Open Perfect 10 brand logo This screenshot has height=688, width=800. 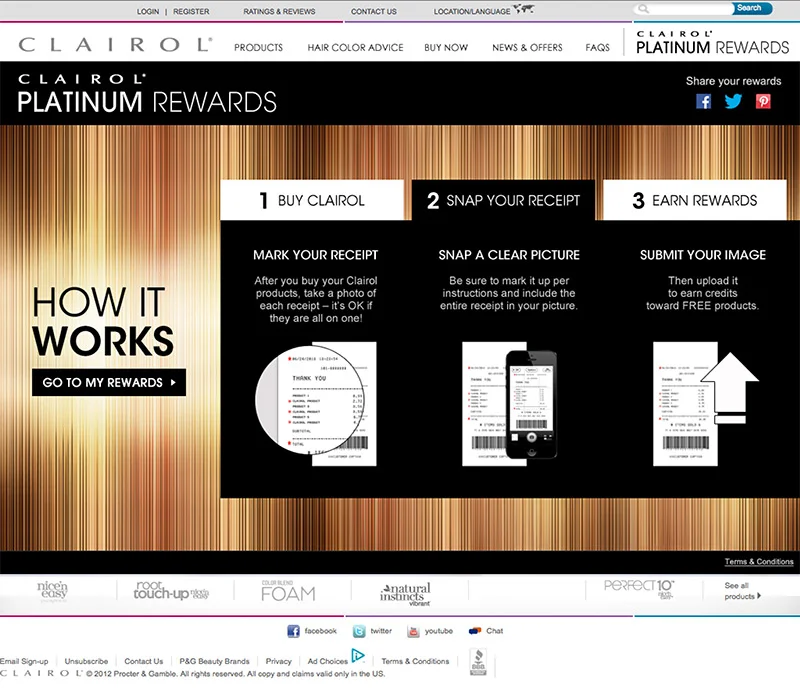coord(639,589)
